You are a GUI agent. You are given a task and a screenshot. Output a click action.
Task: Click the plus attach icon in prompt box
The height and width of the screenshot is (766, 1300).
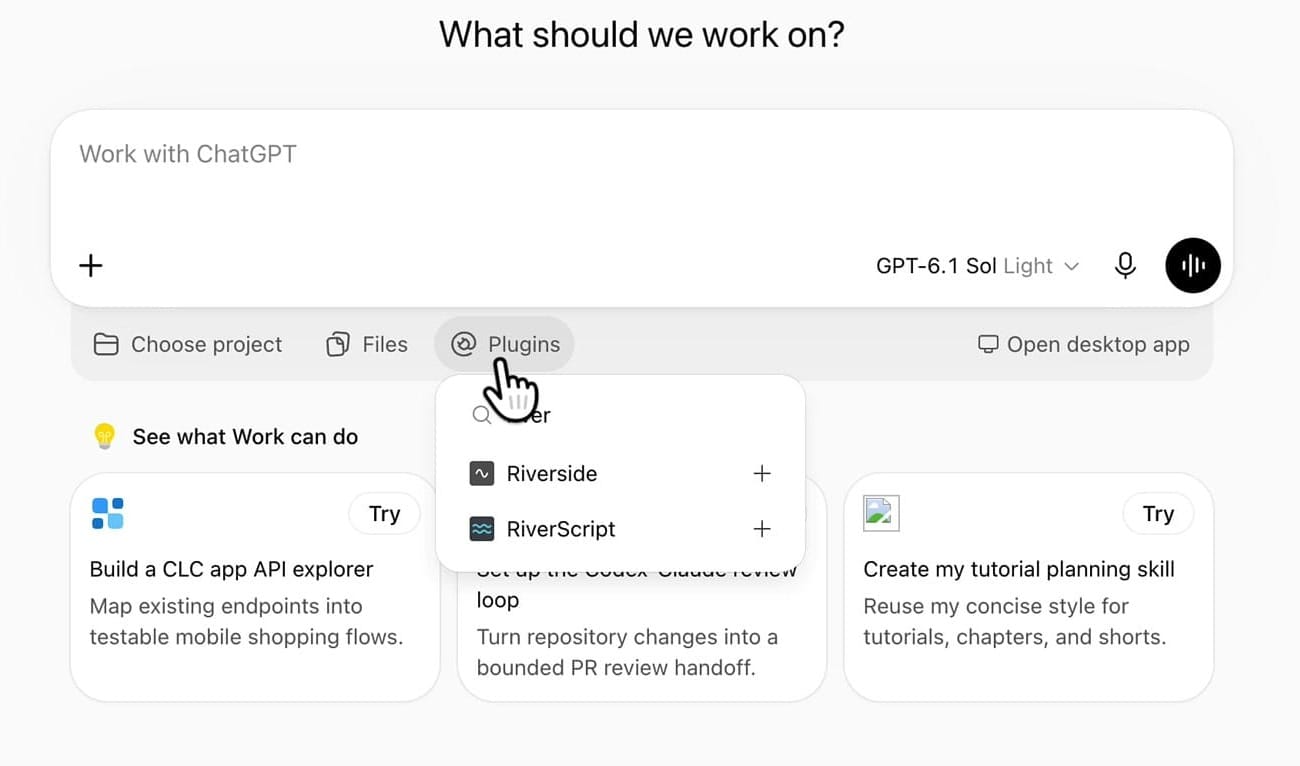[x=91, y=265]
